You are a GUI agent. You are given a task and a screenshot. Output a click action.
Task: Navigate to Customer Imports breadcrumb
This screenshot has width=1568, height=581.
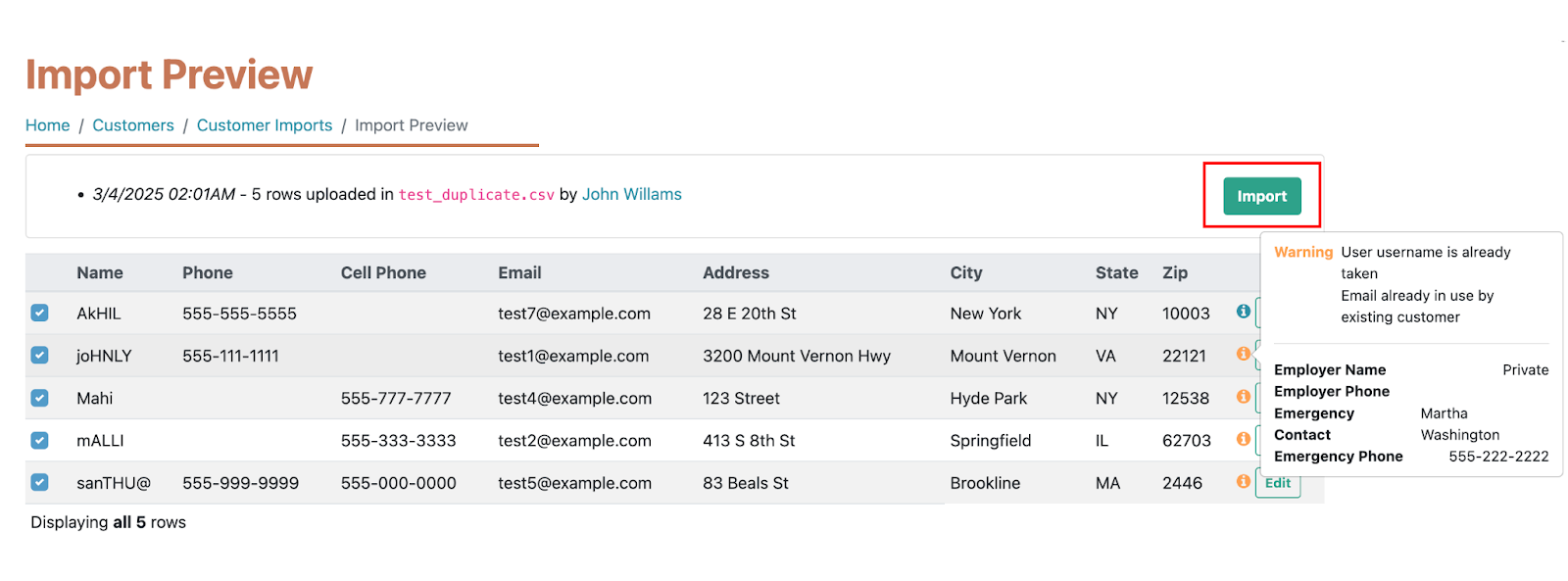[x=265, y=125]
